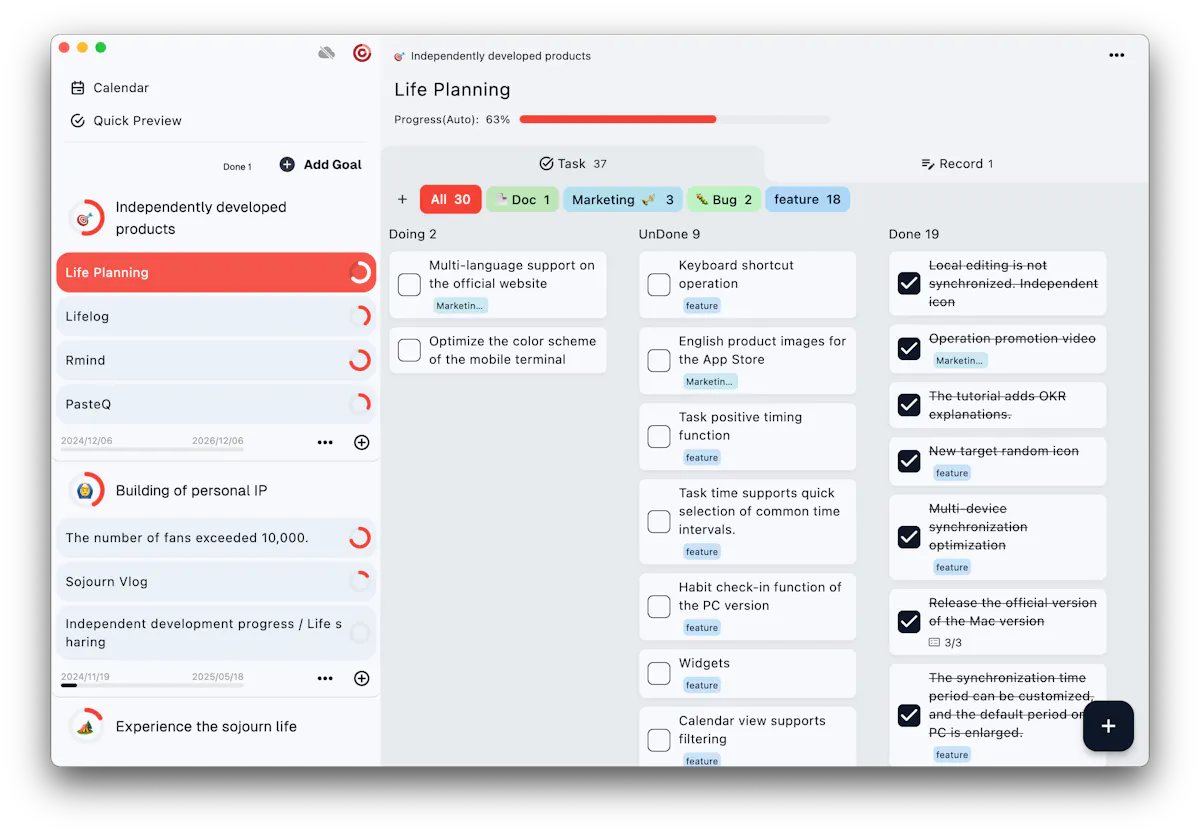Click the Doing 2 column header
The width and height of the screenshot is (1200, 834).
point(413,234)
